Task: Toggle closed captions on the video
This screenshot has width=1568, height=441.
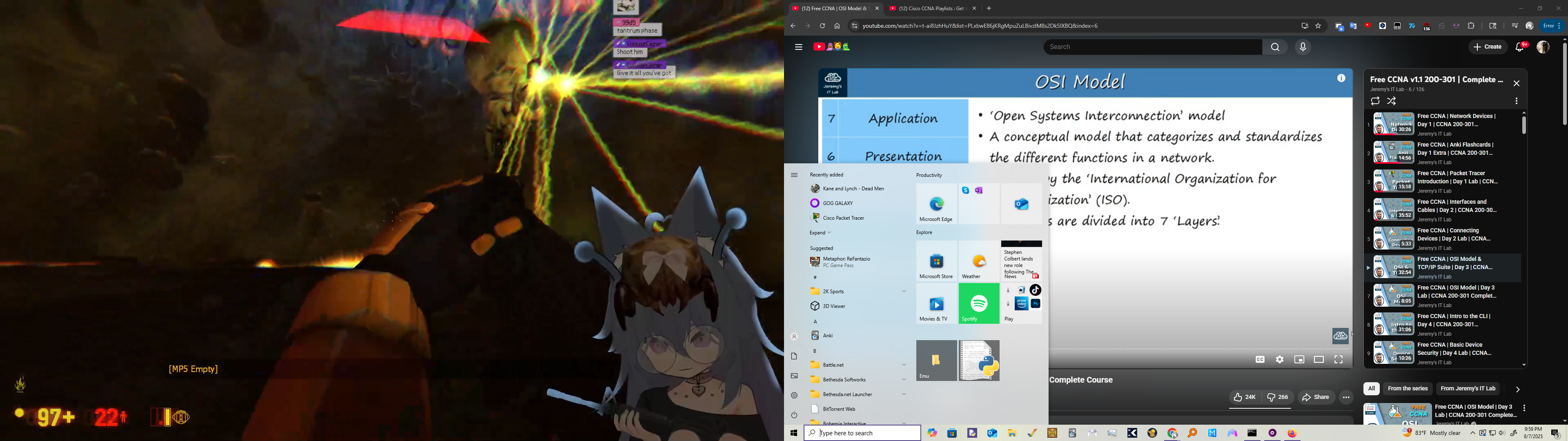Action: tap(1260, 360)
